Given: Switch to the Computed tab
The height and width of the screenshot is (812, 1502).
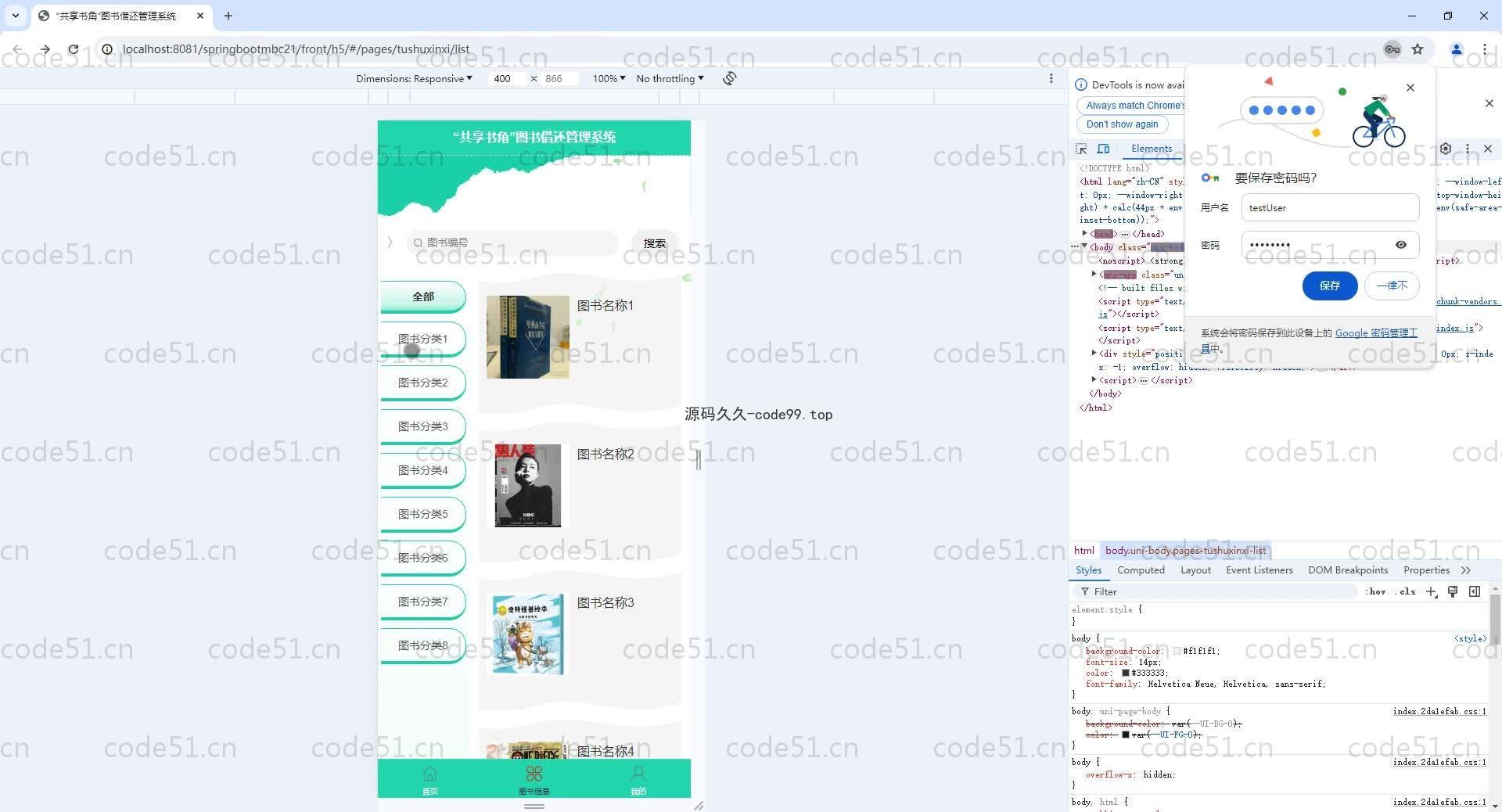Looking at the screenshot, I should [1141, 570].
